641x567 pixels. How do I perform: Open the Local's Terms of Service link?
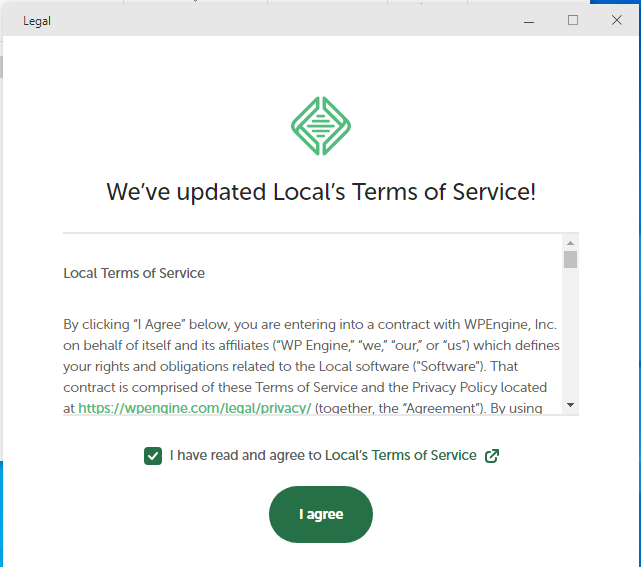pos(400,455)
